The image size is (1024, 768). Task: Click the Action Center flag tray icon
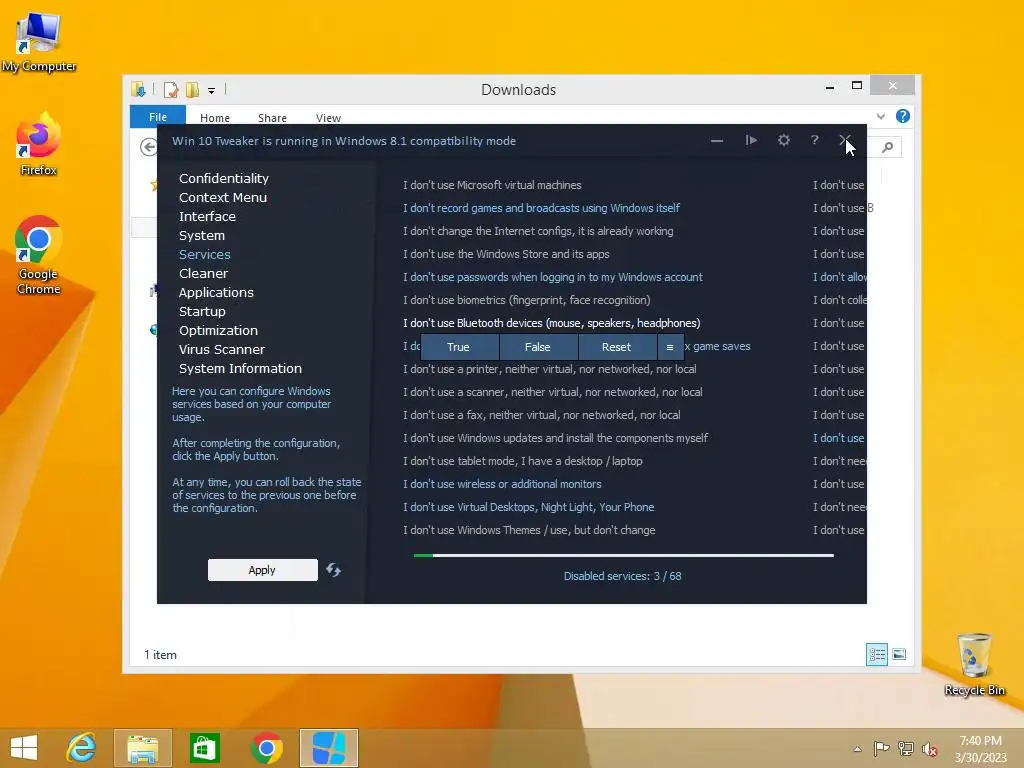click(881, 748)
